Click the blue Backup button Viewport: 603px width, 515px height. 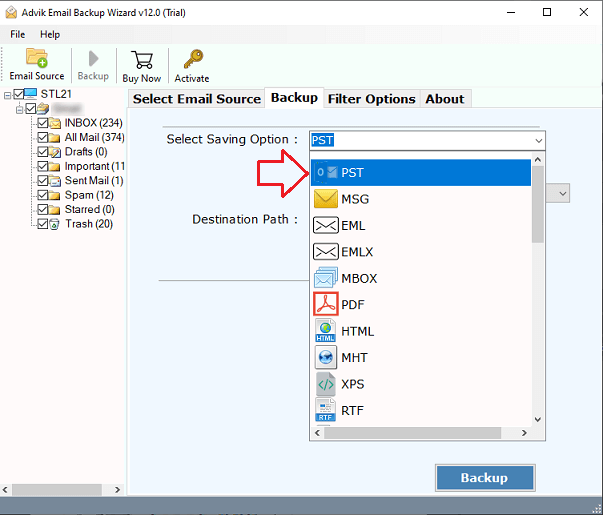[485, 478]
